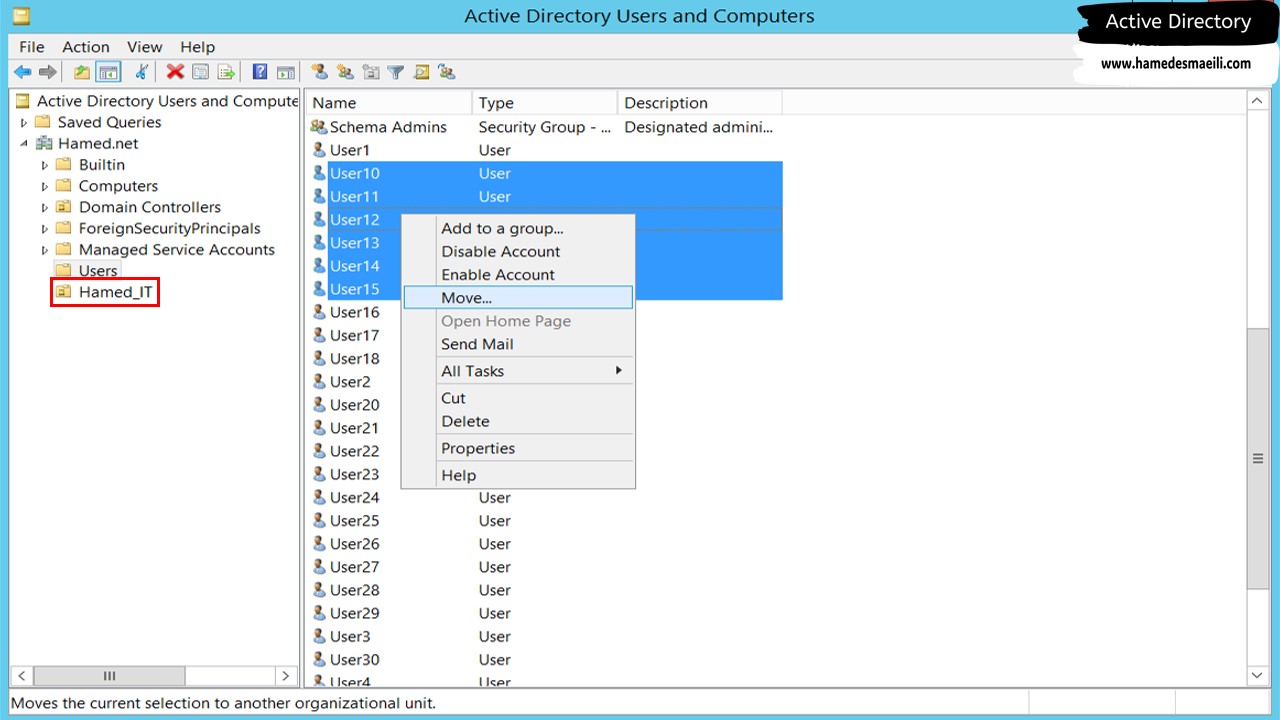
Task: Click the Find objects toolbar icon
Action: pyautogui.click(x=421, y=72)
